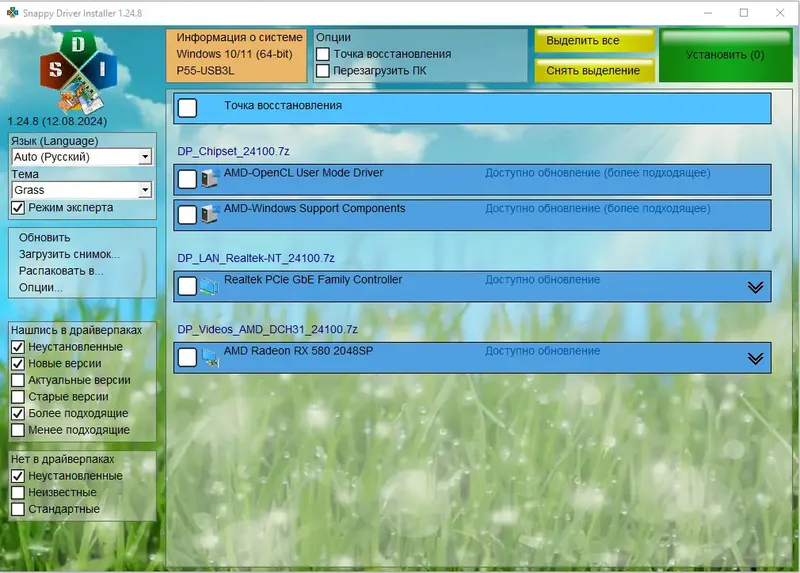
Task: Open the Тема Grass dropdown
Action: tap(82, 190)
